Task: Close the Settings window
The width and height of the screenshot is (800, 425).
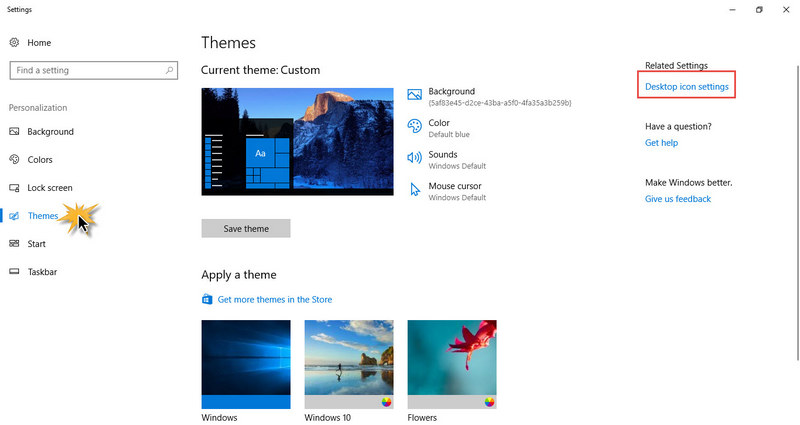Action: (786, 10)
